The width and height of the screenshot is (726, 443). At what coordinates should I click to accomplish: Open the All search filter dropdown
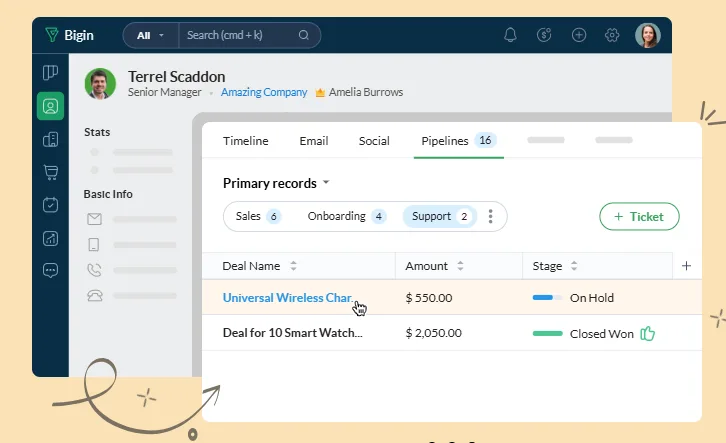[x=150, y=35]
